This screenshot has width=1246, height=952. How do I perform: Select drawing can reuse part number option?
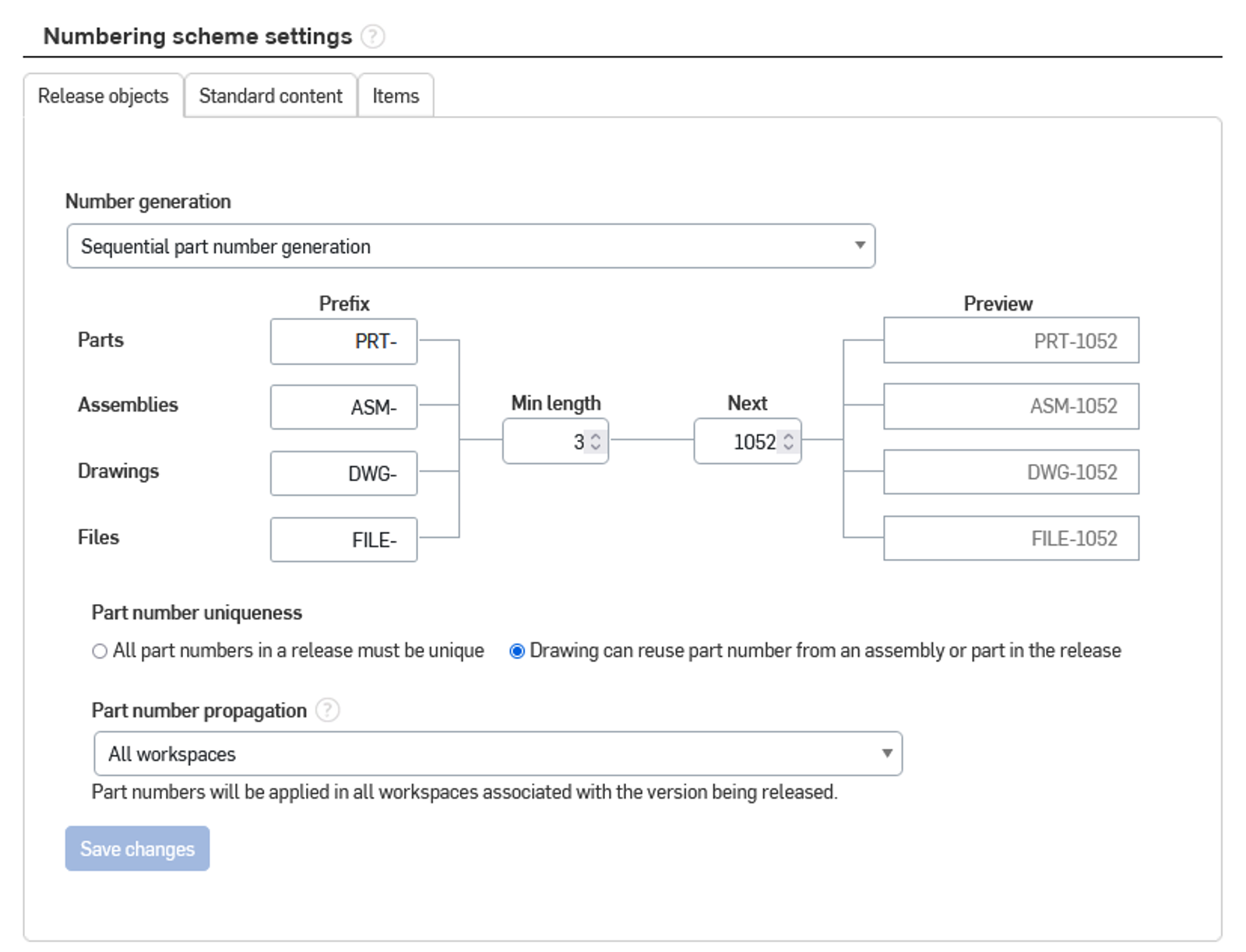coord(516,651)
